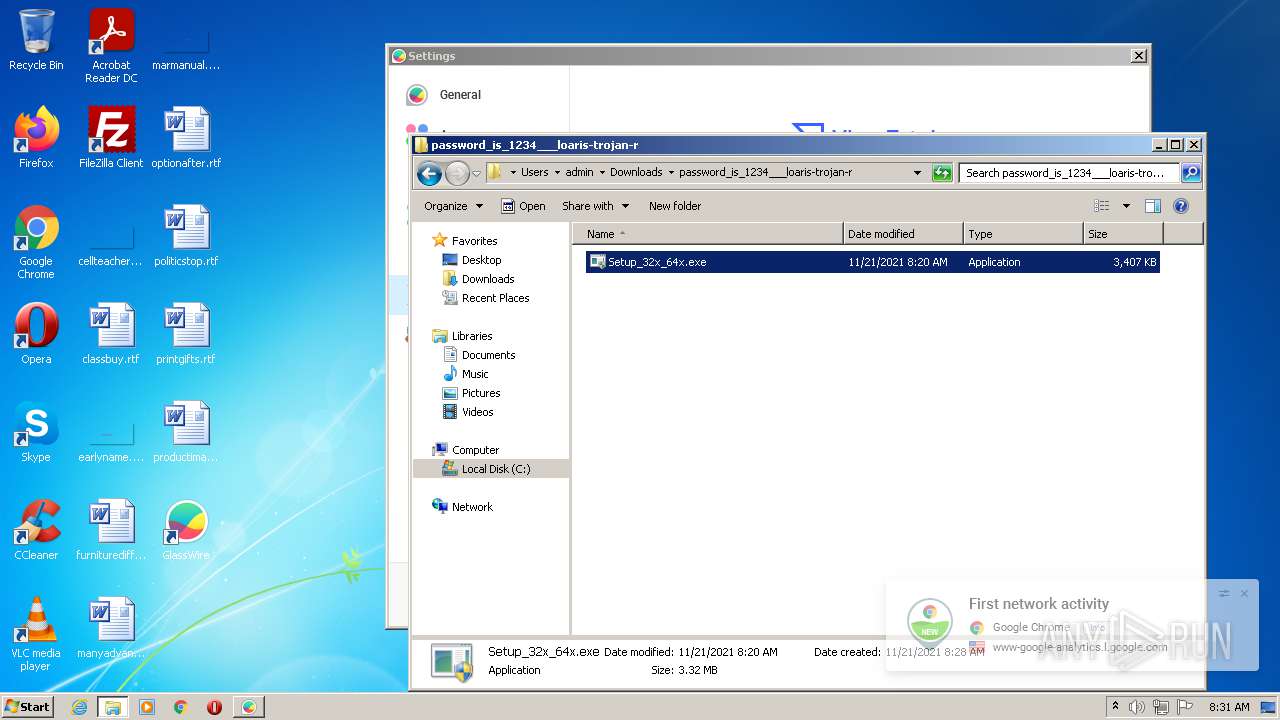Screen dimensions: 1280x720
Task: Sort by the Date modified column
Action: tap(903, 234)
